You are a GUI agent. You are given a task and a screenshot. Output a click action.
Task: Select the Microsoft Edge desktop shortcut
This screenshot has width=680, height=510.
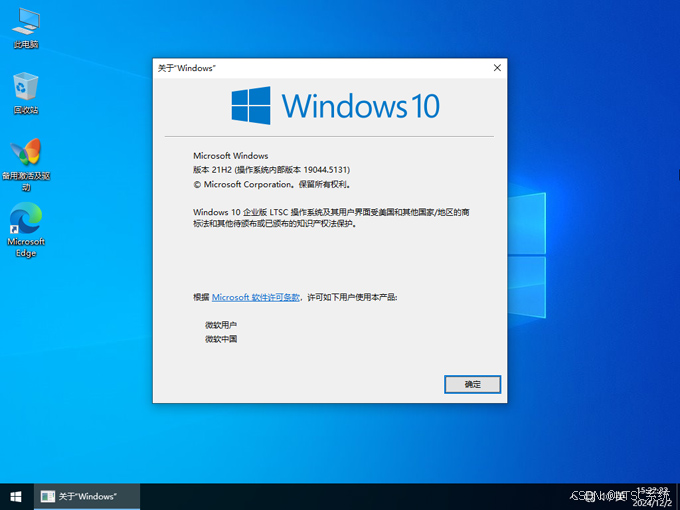pos(26,230)
